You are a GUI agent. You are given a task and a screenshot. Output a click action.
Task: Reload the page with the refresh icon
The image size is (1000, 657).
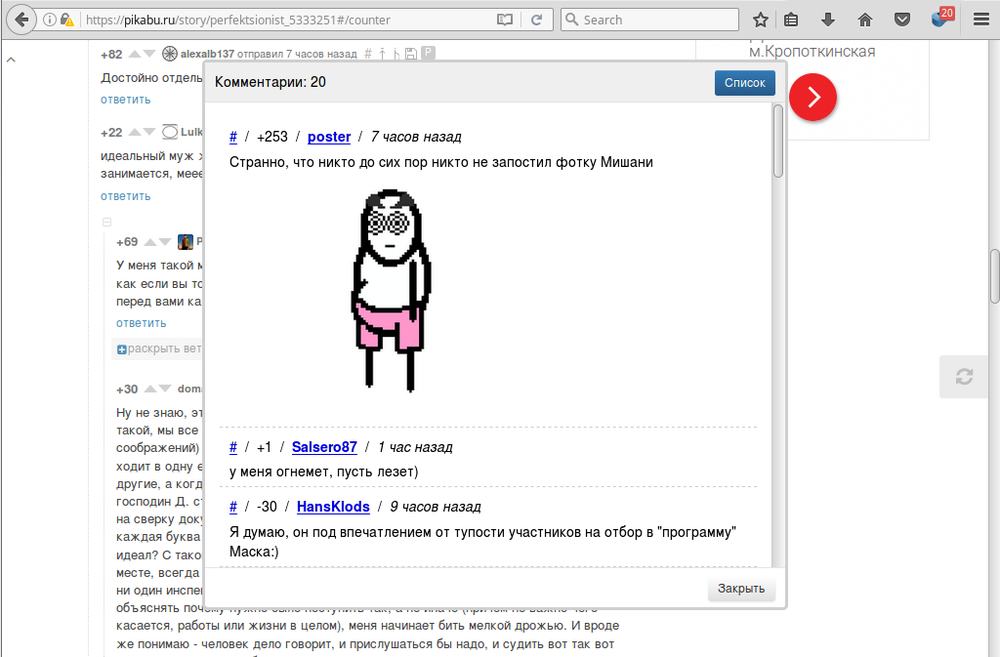point(537,19)
